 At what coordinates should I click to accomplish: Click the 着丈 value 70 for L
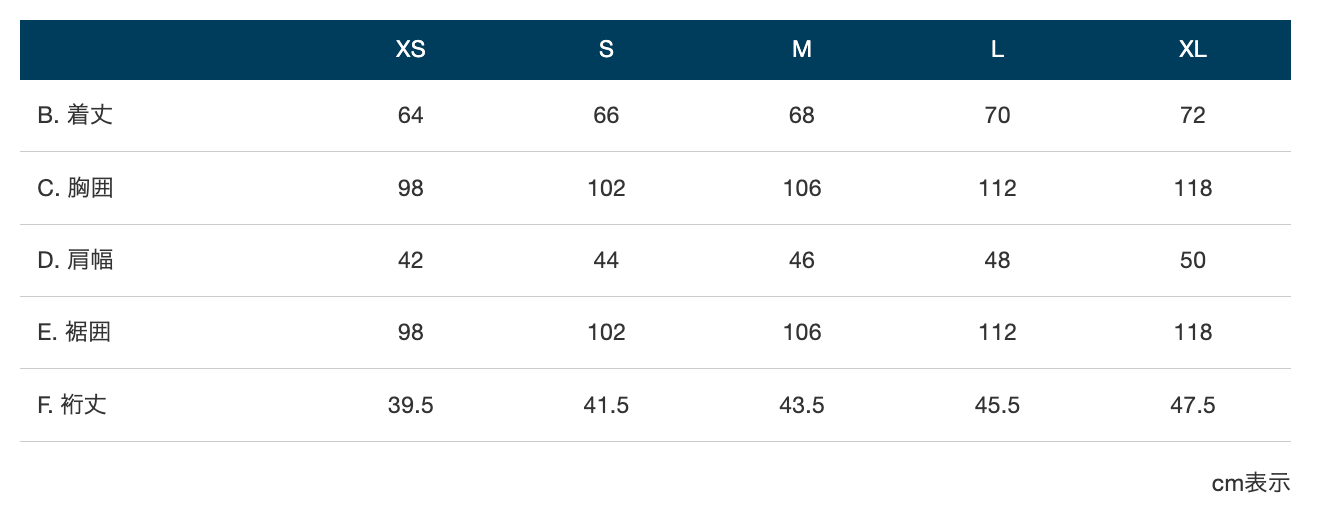point(997,115)
